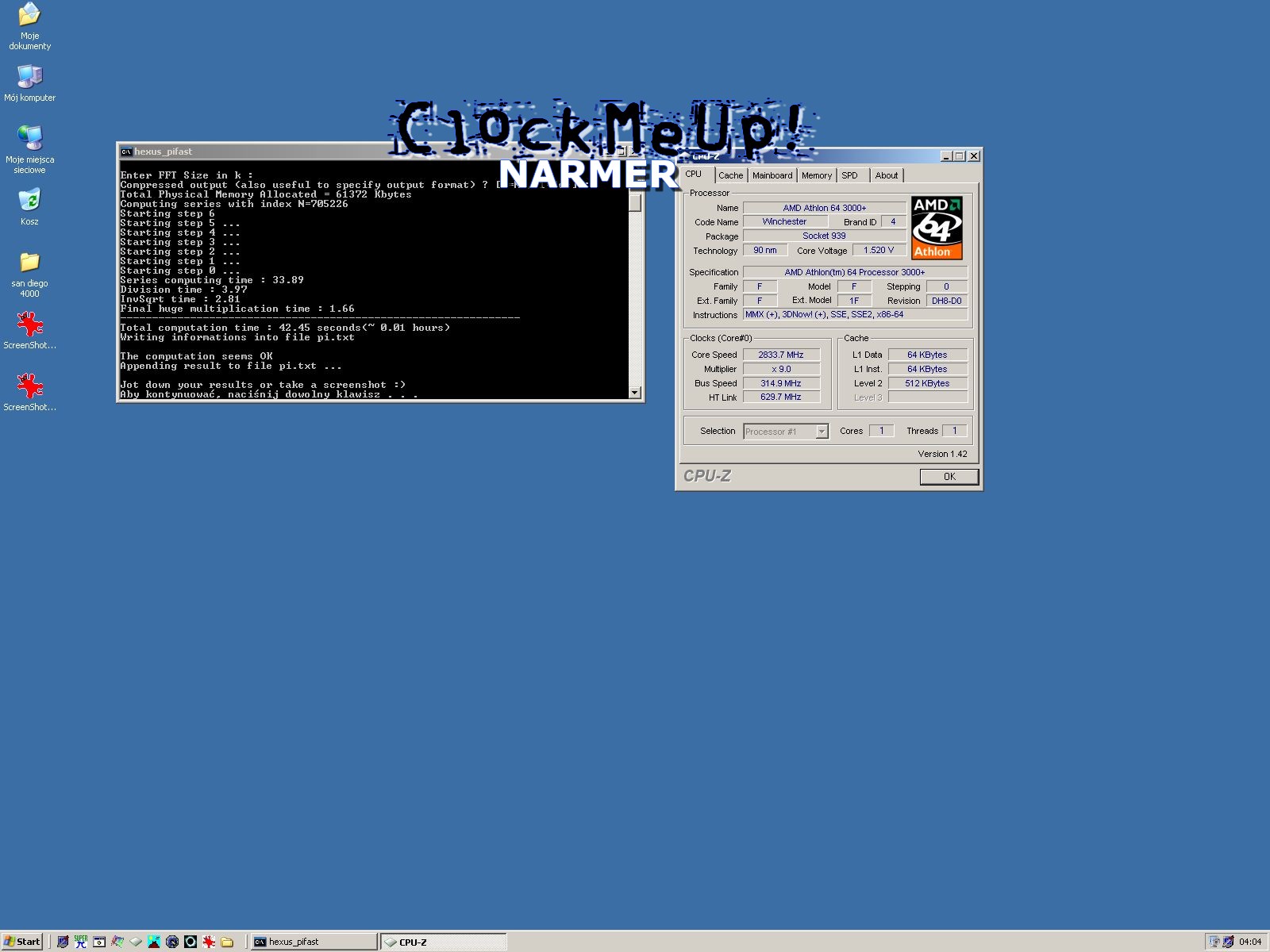Launch red splat screenshot tool in quick launch
1270x952 pixels.
209,942
